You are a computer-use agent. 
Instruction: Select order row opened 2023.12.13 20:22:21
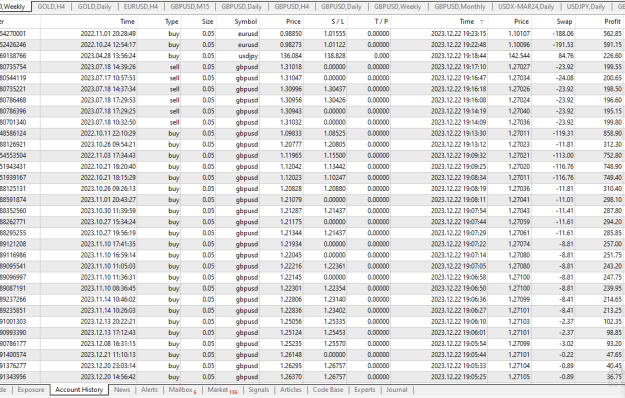coord(312,322)
